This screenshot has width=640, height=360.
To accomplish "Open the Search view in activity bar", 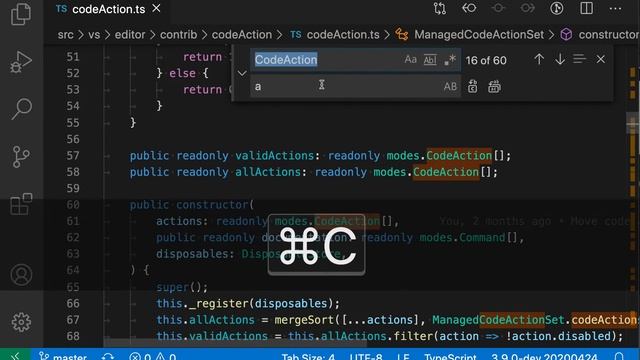I will (21, 109).
